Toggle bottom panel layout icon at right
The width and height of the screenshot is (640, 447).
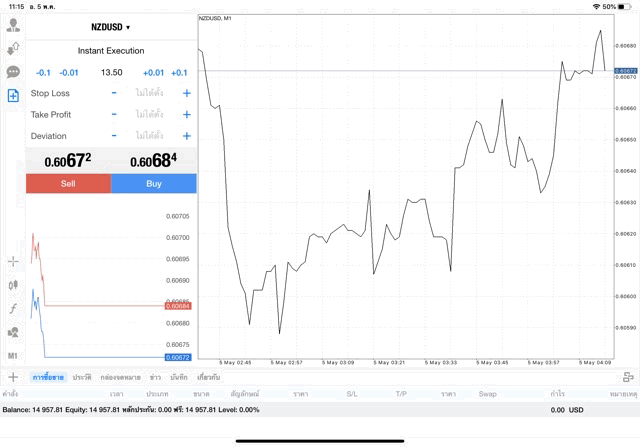coord(628,377)
